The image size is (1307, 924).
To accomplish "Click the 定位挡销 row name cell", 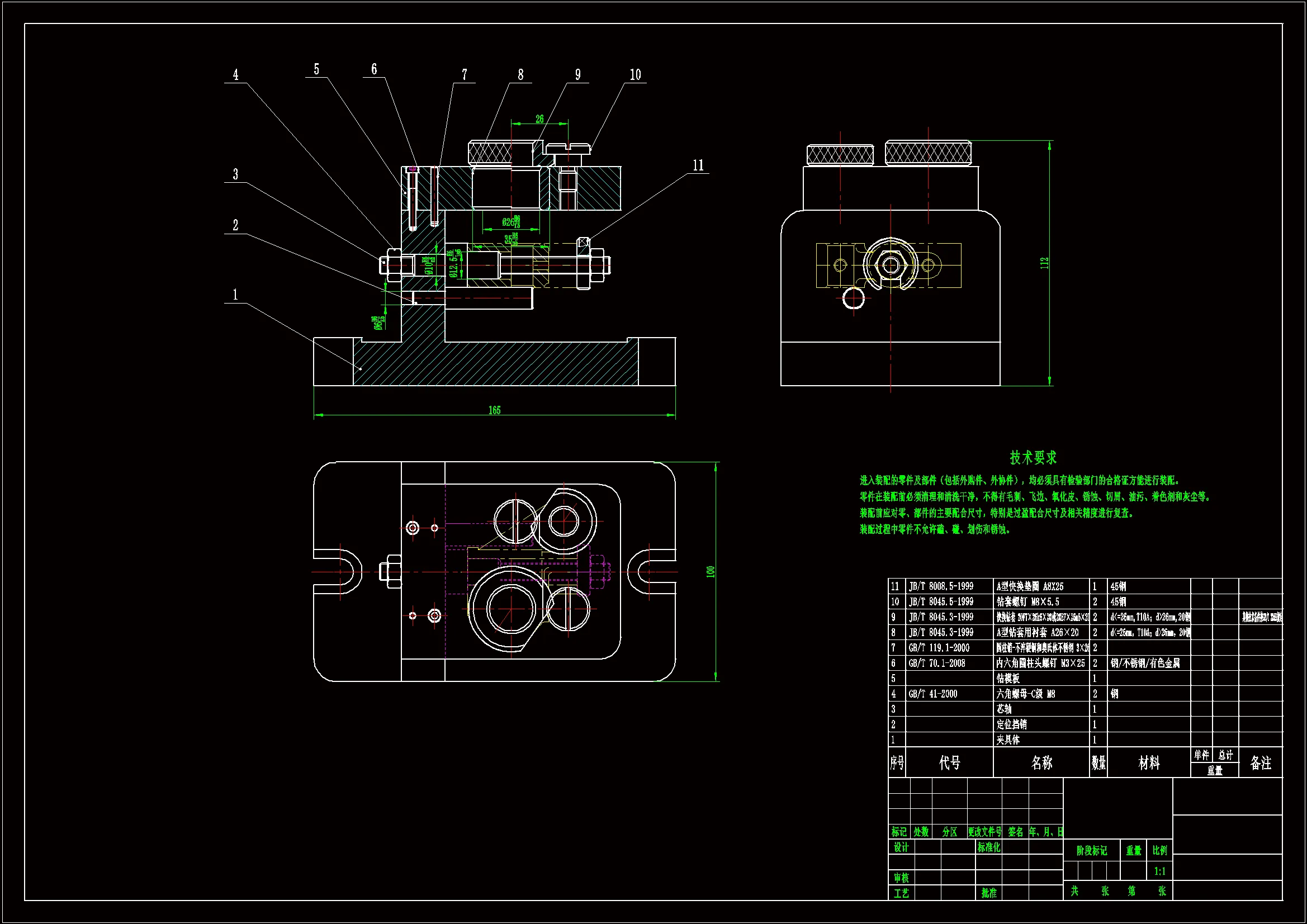I will tap(1012, 724).
